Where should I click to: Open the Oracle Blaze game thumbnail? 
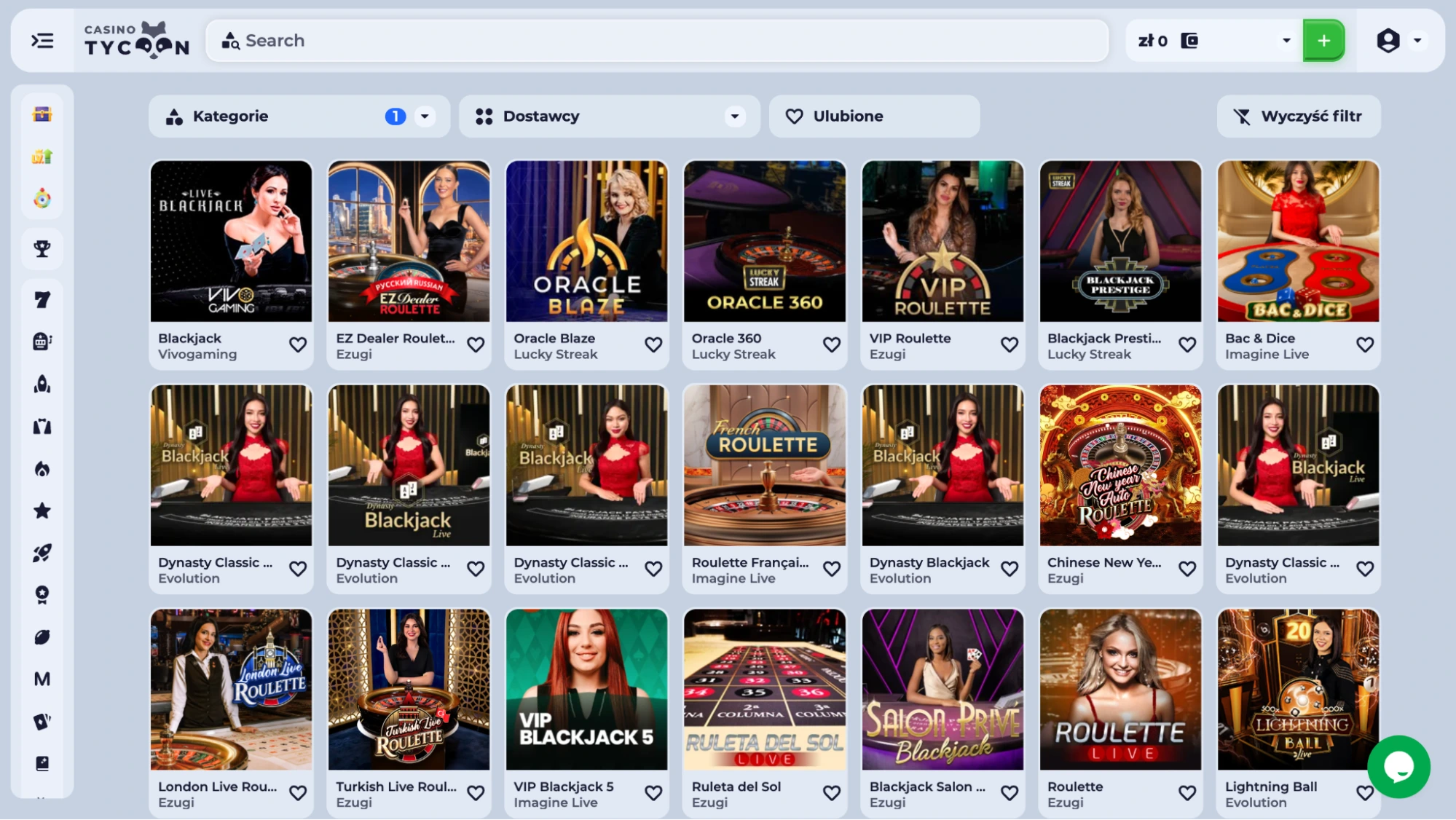click(x=586, y=241)
